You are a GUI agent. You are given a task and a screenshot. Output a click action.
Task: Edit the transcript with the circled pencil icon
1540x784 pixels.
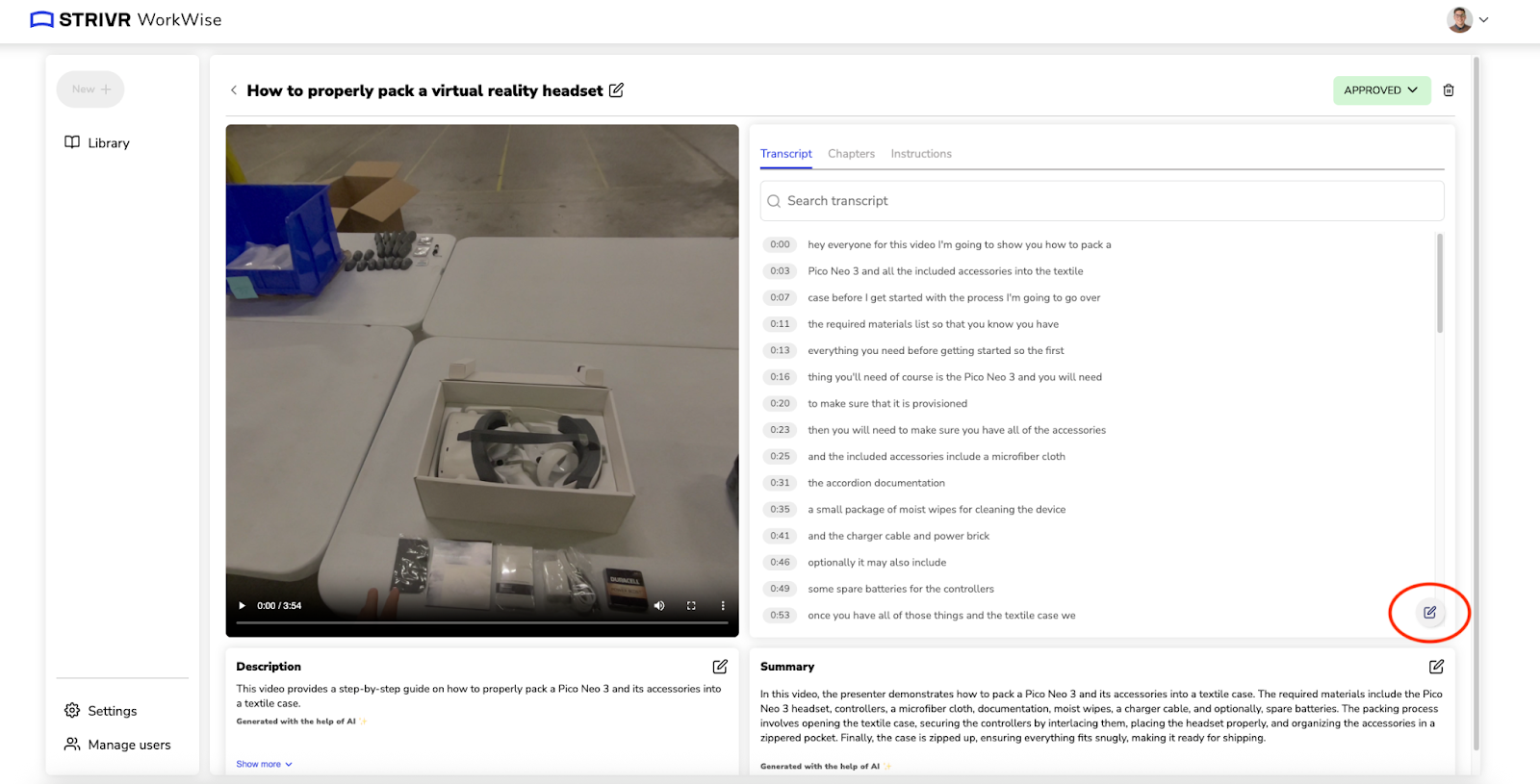(x=1429, y=612)
